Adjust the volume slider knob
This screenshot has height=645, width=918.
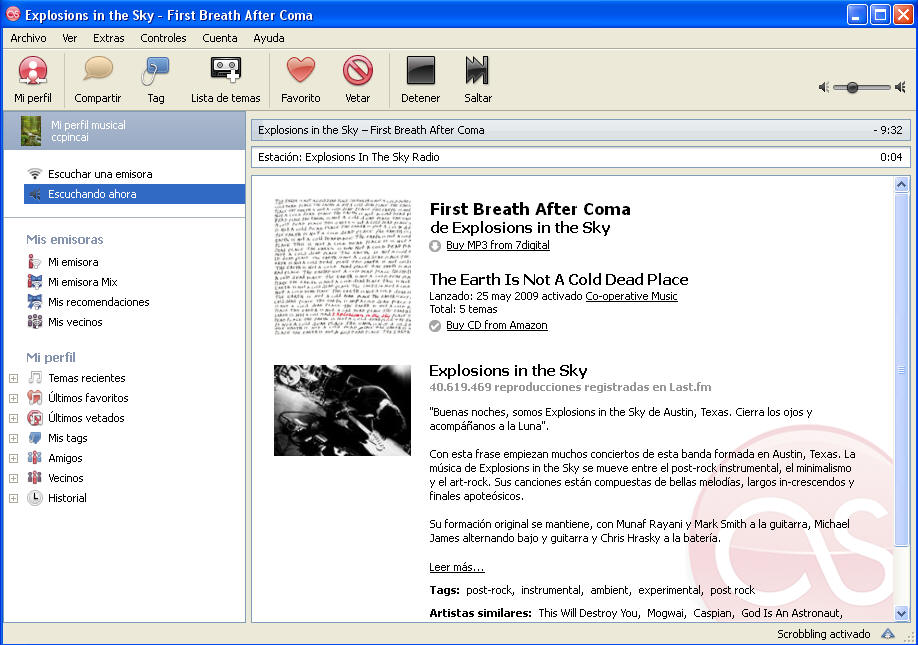tap(852, 87)
